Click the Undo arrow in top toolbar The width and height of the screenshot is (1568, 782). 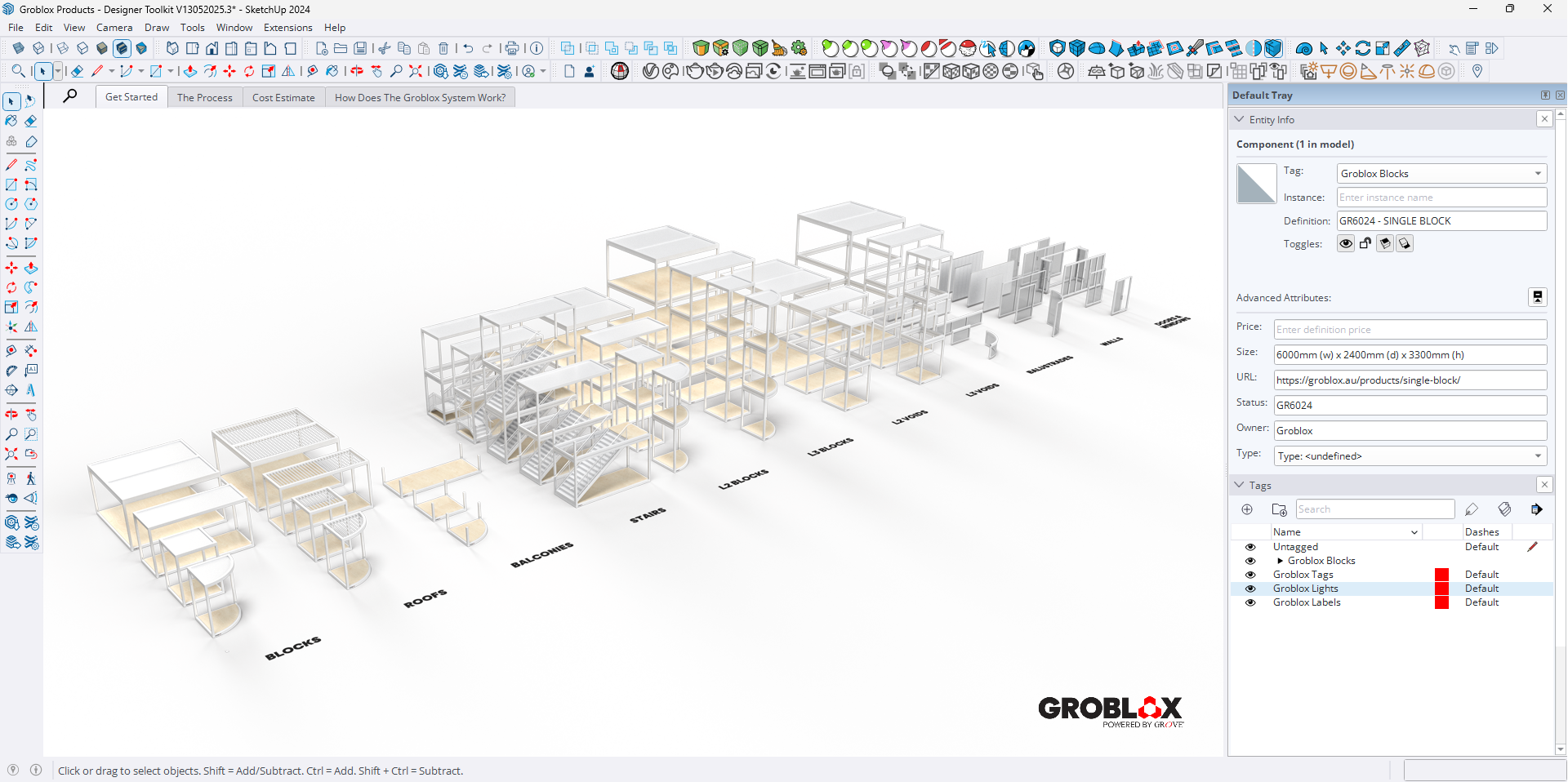pos(468,48)
